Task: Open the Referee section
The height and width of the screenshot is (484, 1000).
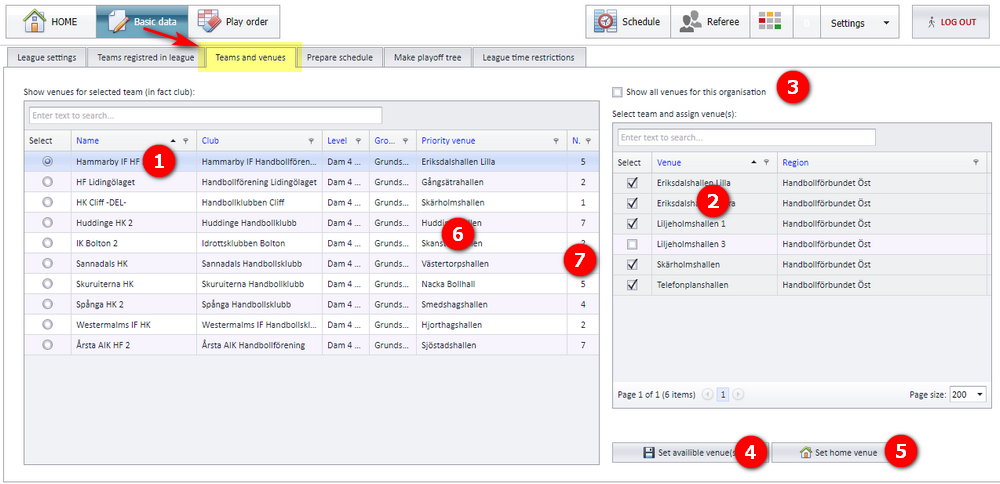Action: click(710, 22)
